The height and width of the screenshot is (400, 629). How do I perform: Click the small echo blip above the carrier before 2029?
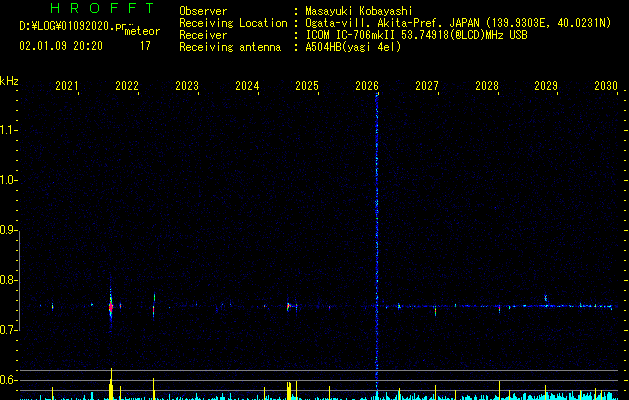546,298
